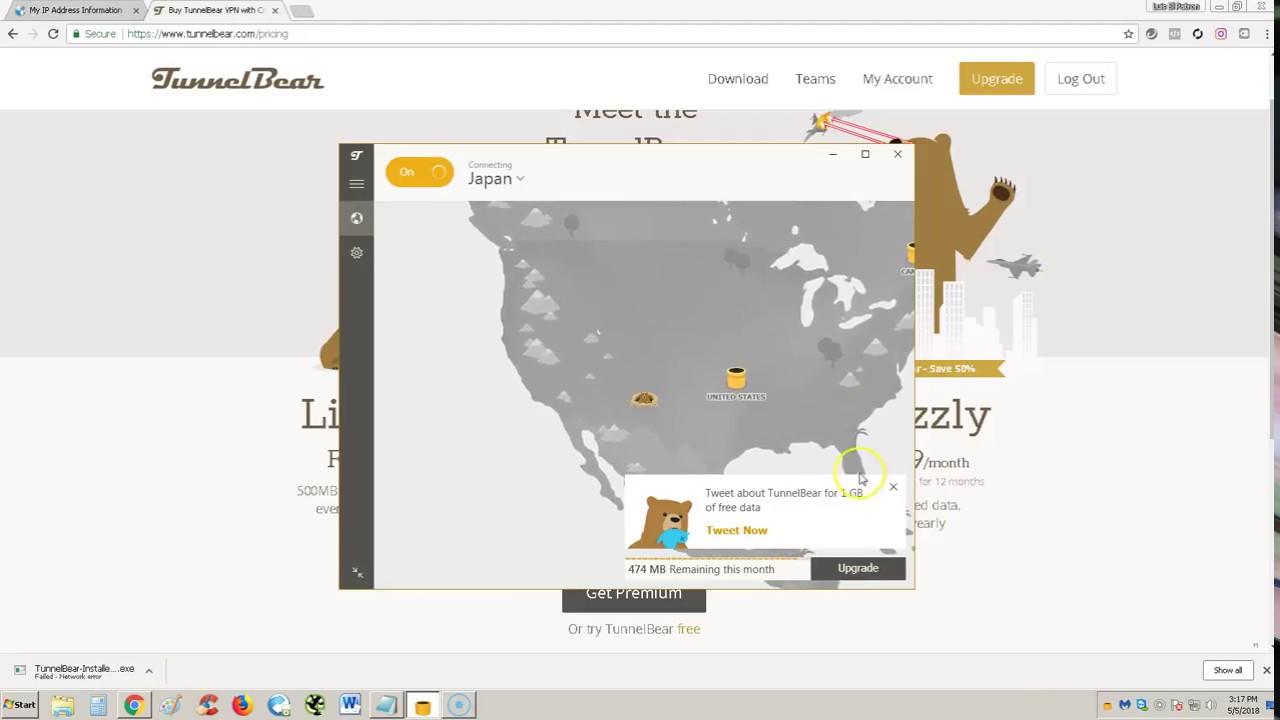Close the downloads bar
The width and height of the screenshot is (1280, 720).
click(x=1266, y=670)
